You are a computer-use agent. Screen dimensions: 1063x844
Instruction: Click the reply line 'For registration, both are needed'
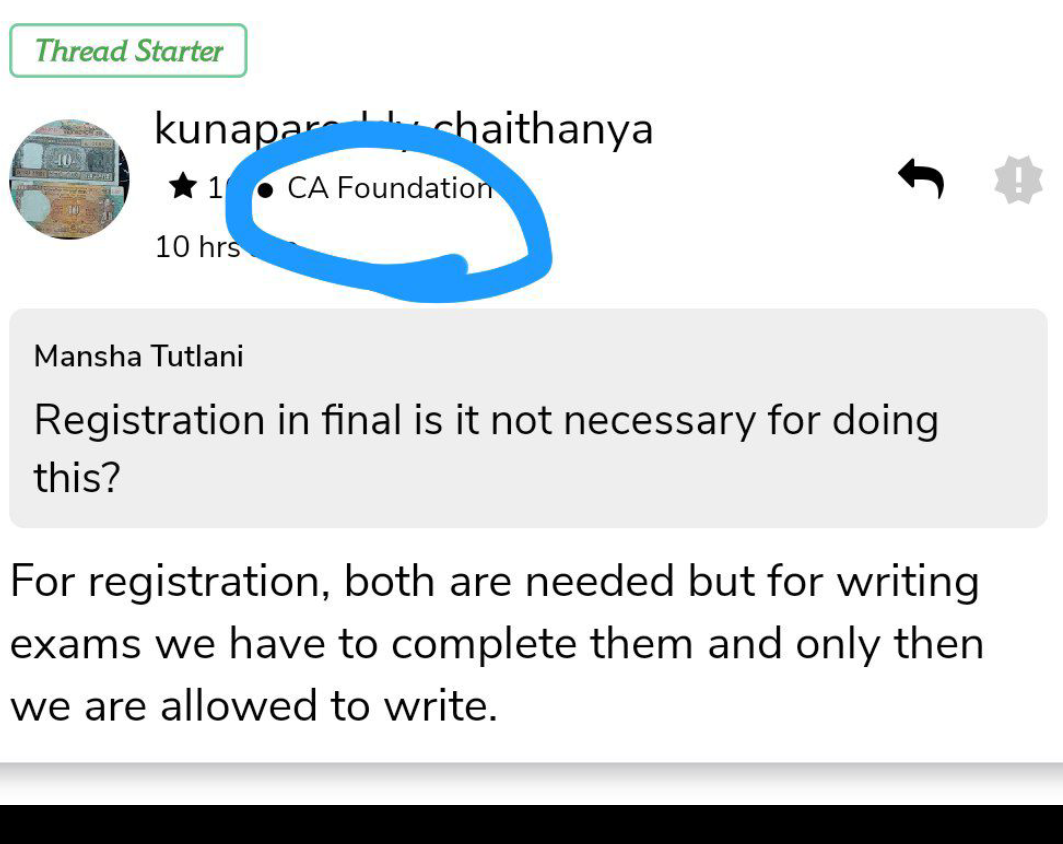494,582
